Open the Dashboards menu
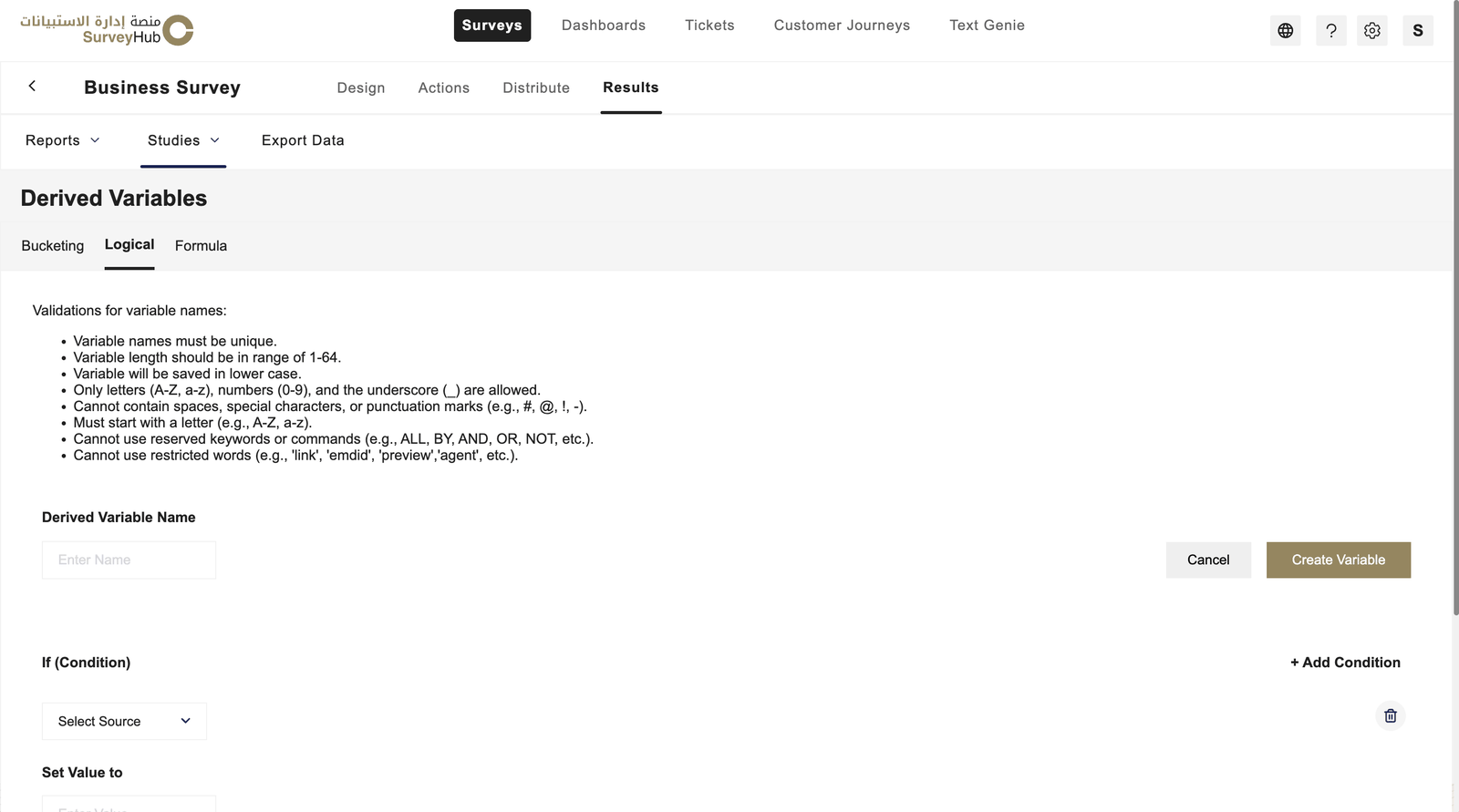This screenshot has height=812, width=1459. click(x=604, y=26)
